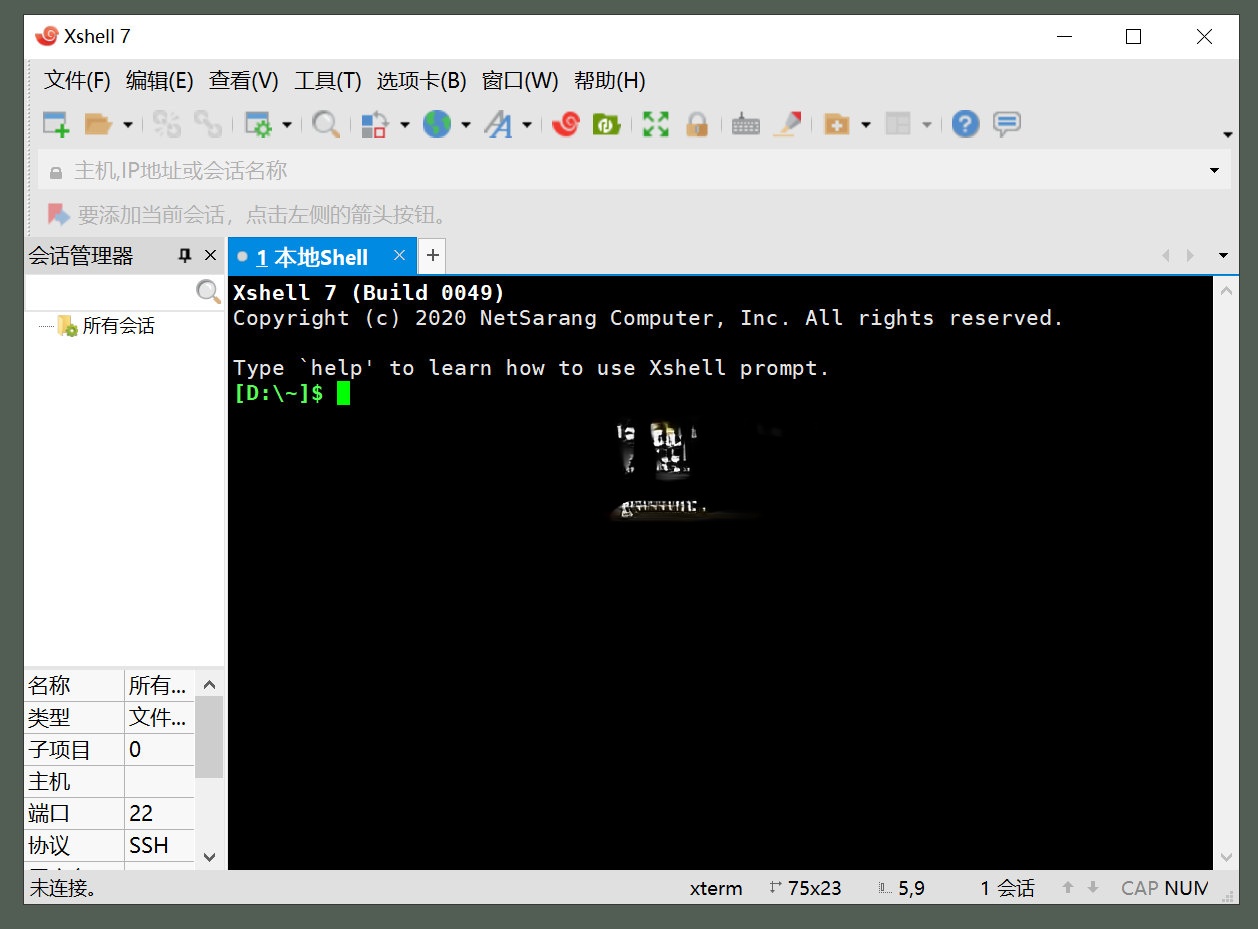
Task: Create a new session with the toolbar icon
Action: click(56, 124)
